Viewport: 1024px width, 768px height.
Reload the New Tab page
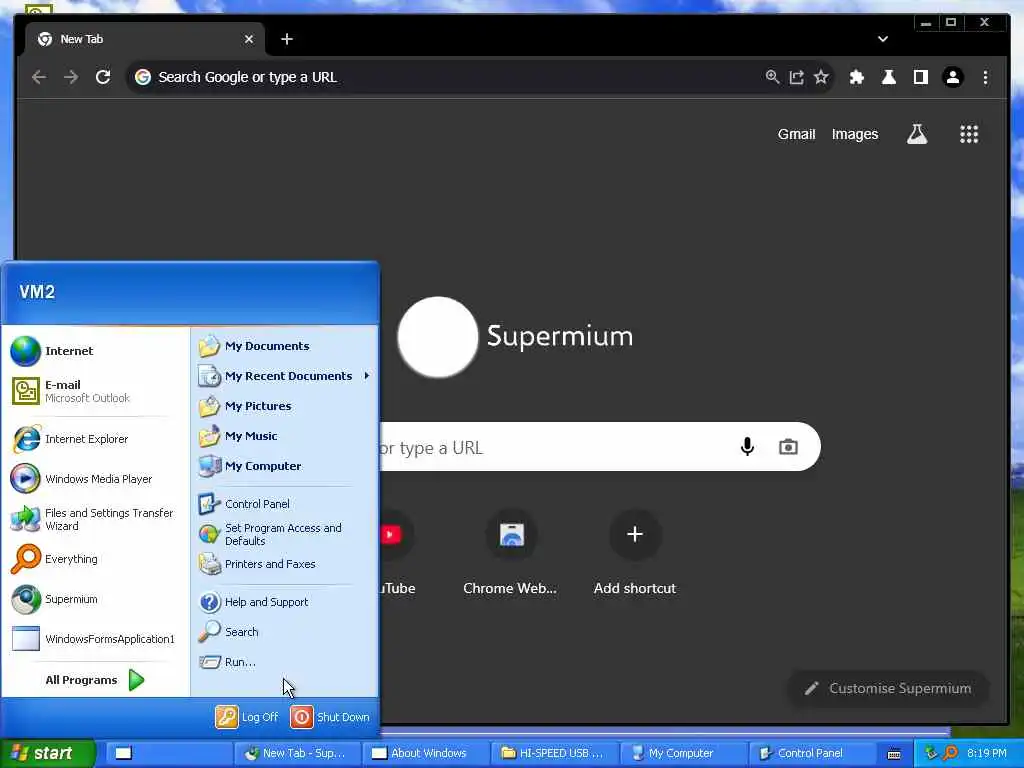[103, 77]
